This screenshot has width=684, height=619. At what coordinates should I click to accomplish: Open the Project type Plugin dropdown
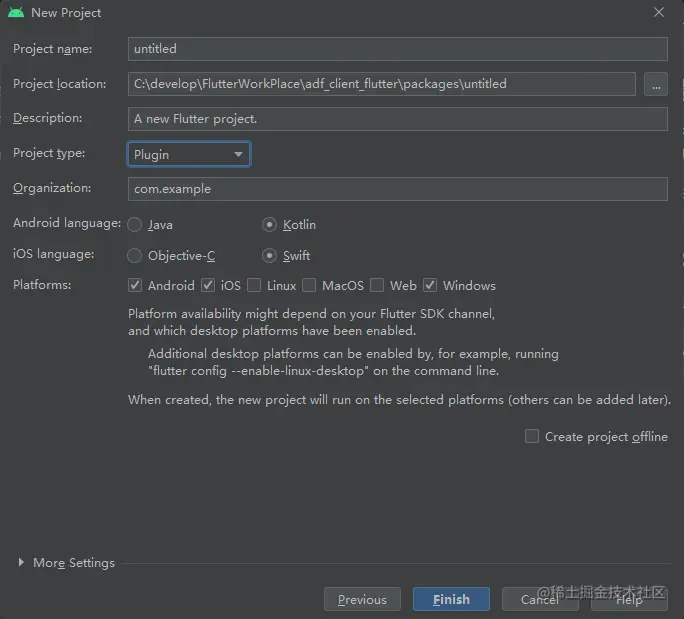189,154
